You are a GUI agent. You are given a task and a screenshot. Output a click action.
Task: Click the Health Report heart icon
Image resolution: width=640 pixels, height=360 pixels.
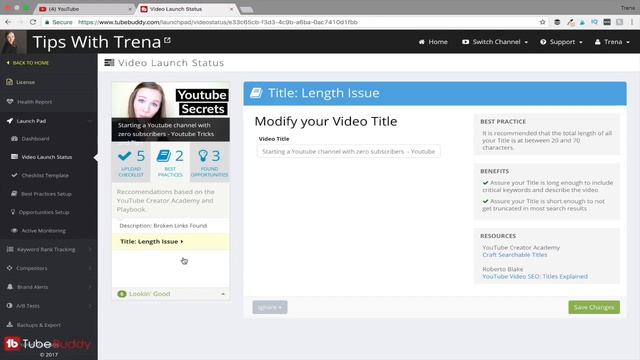click(10, 101)
